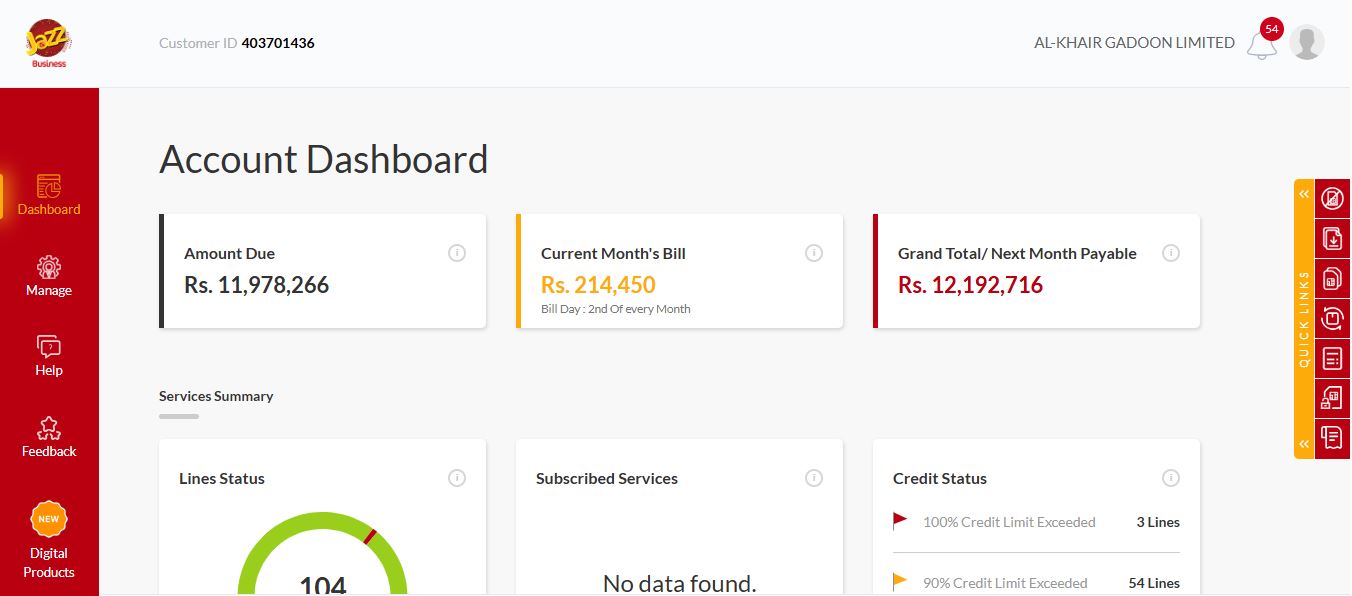Collapse Quick Links using the bottom chevron
This screenshot has width=1352, height=596.
click(1304, 443)
